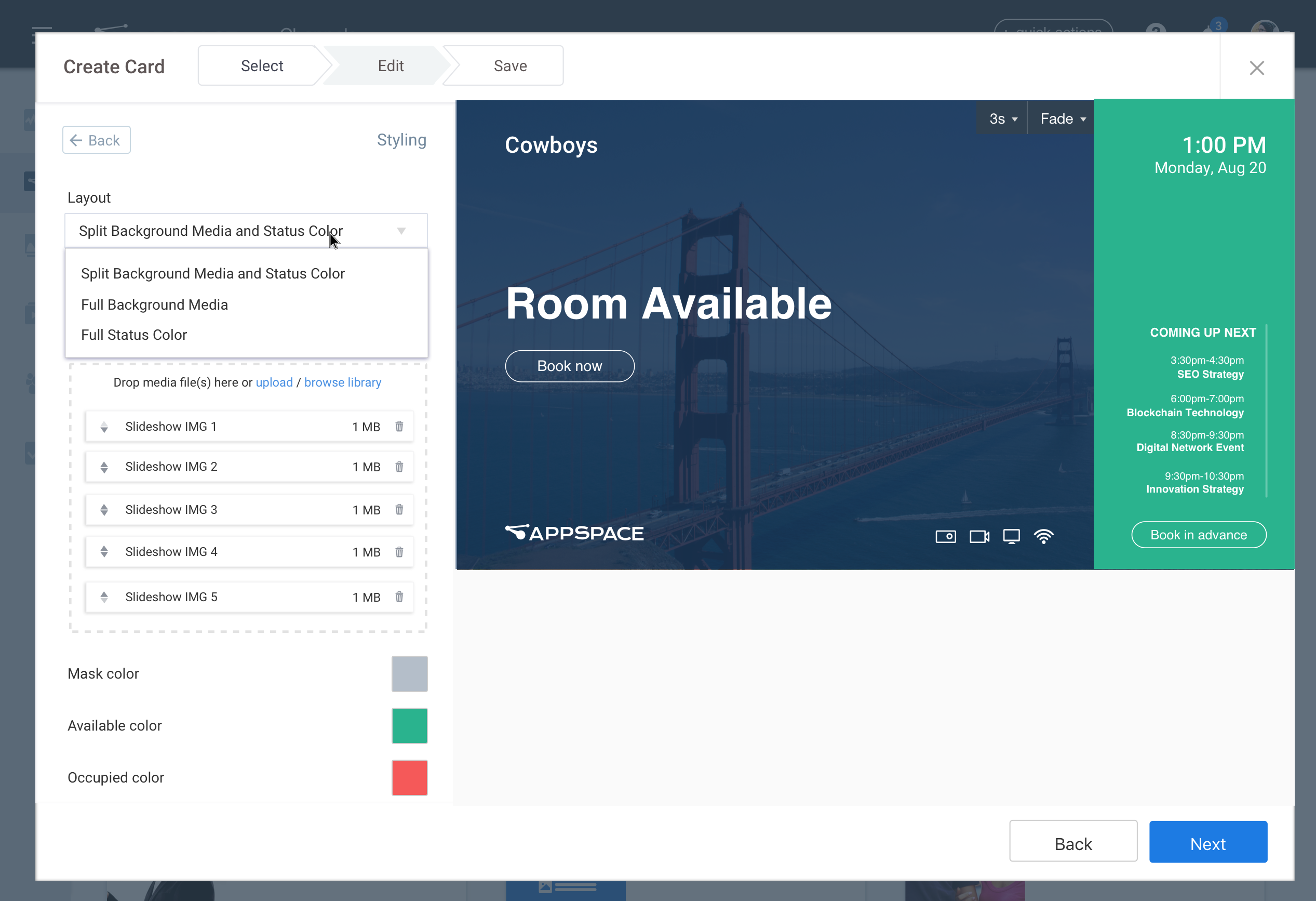Click the Book now button

click(x=570, y=366)
